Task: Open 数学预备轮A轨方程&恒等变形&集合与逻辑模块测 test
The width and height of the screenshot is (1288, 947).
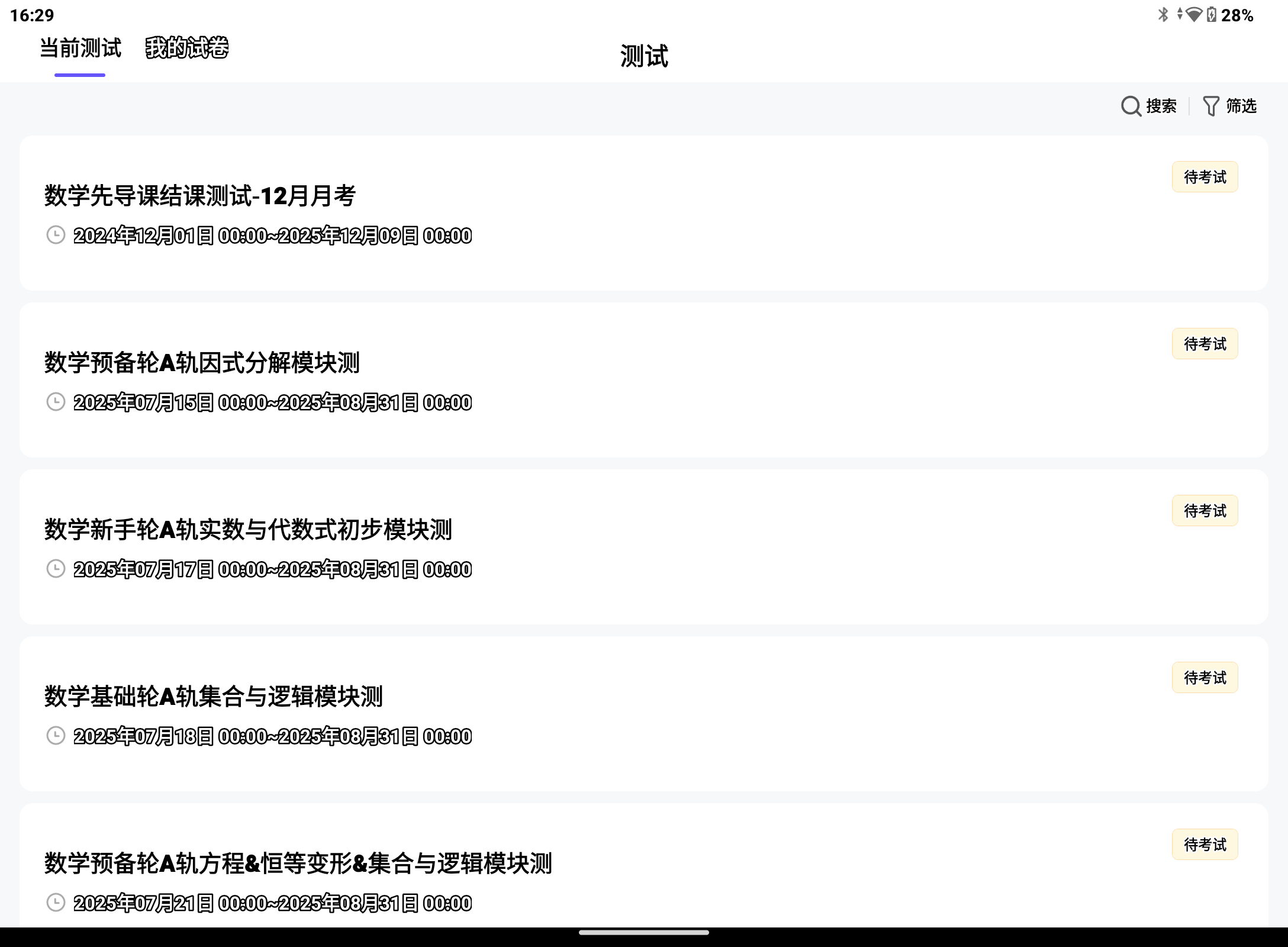Action: [298, 864]
